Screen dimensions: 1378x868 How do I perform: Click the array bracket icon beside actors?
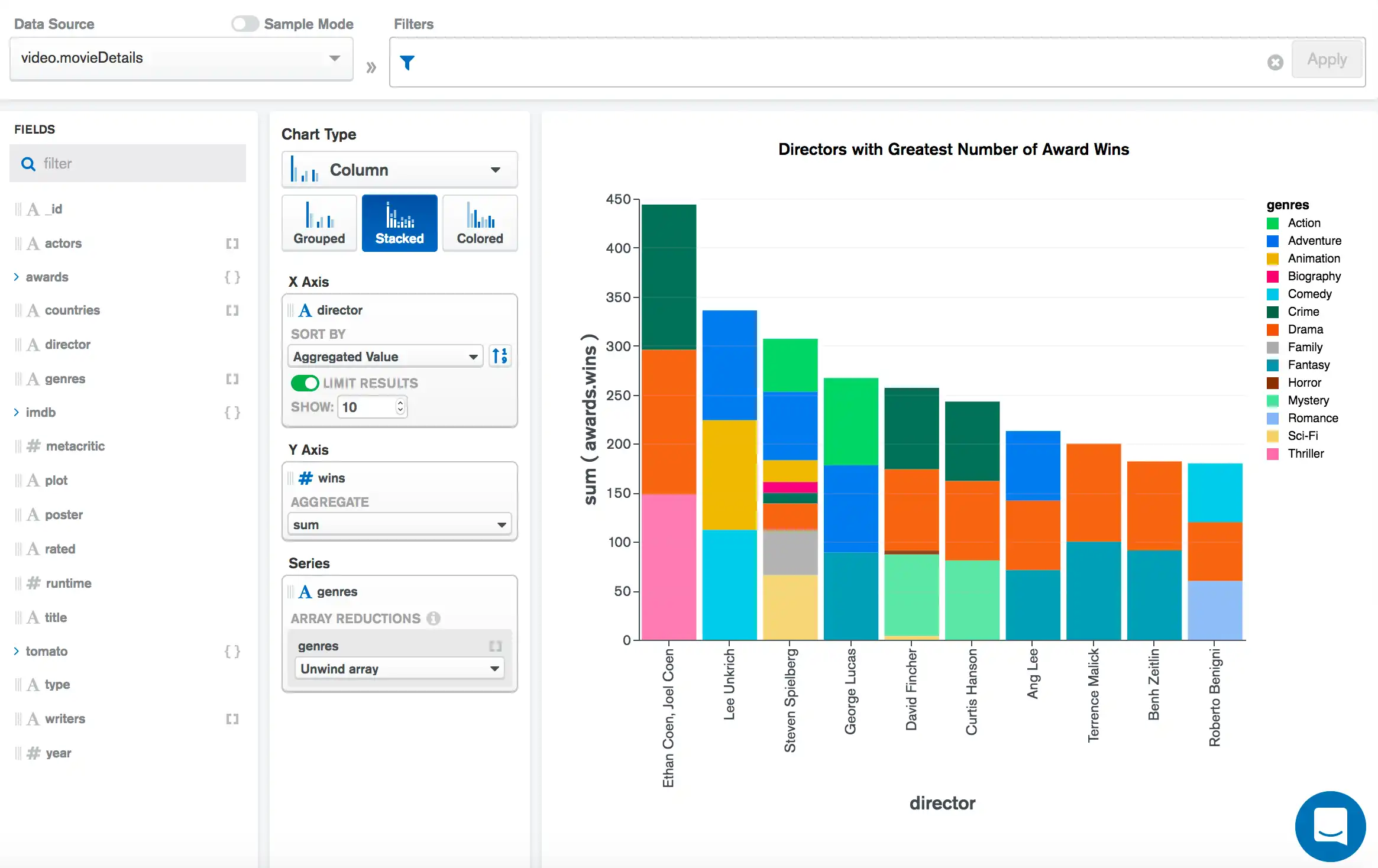[x=232, y=244]
